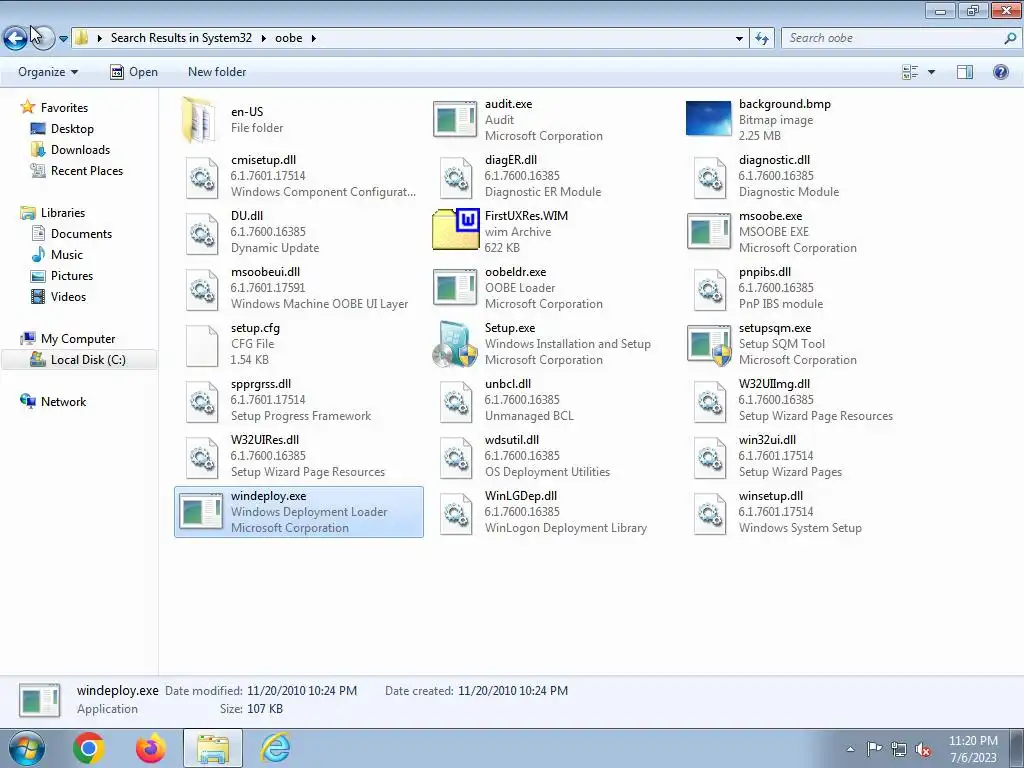Select the diagER.dll file icon
The height and width of the screenshot is (768, 1024).
[x=456, y=178]
